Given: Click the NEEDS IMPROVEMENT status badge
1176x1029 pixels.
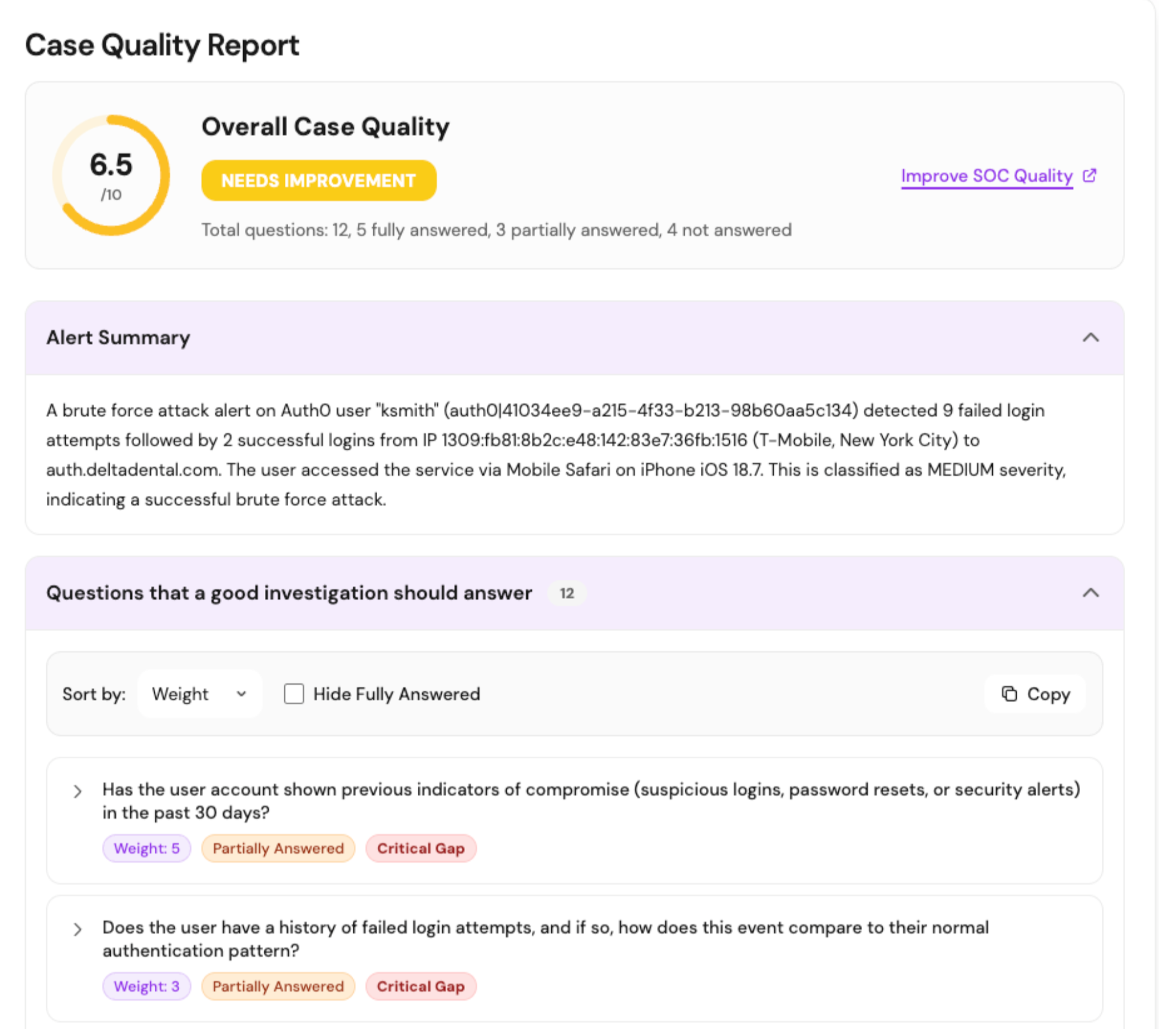Looking at the screenshot, I should click(x=318, y=181).
